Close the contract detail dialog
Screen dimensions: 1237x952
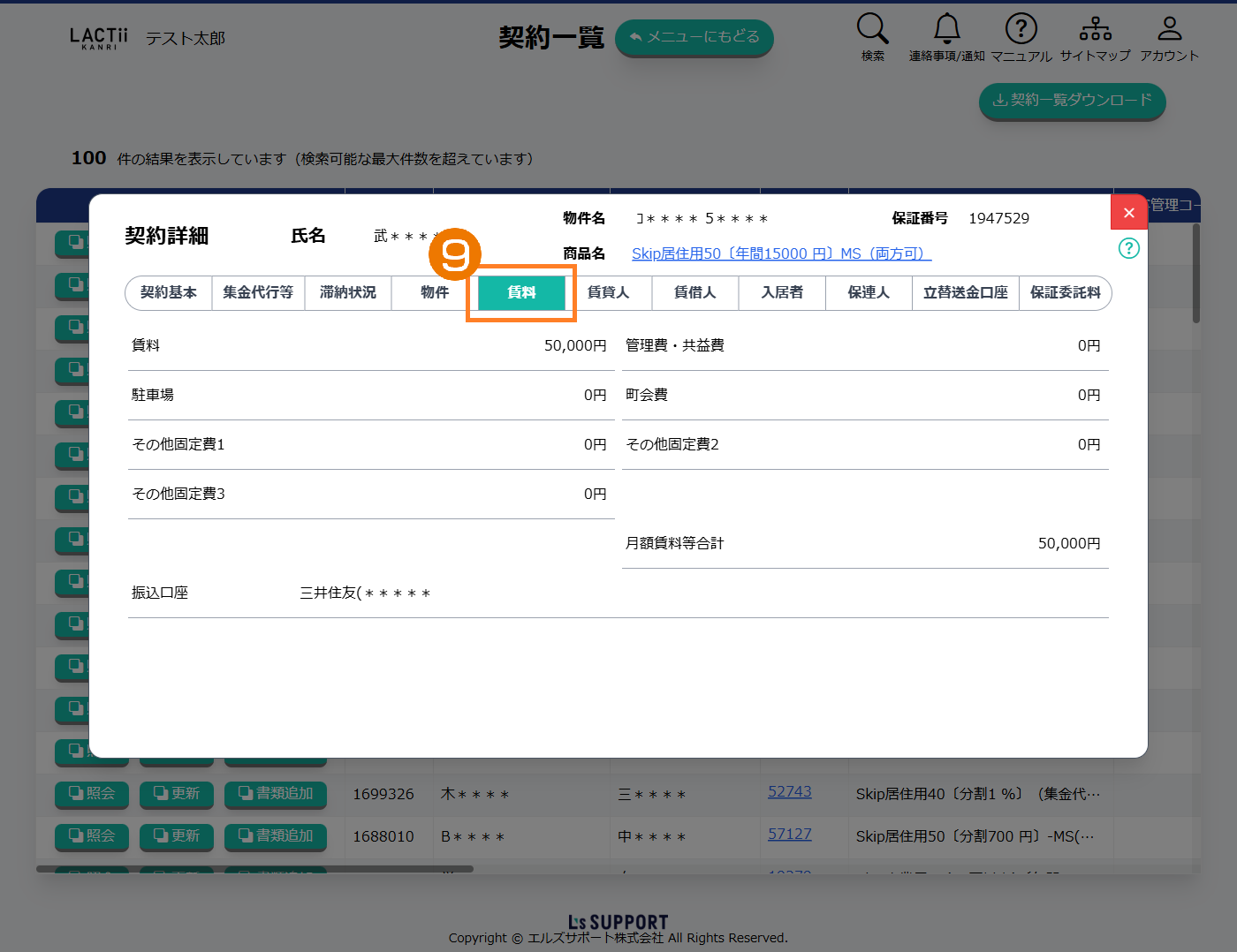[x=1128, y=213]
